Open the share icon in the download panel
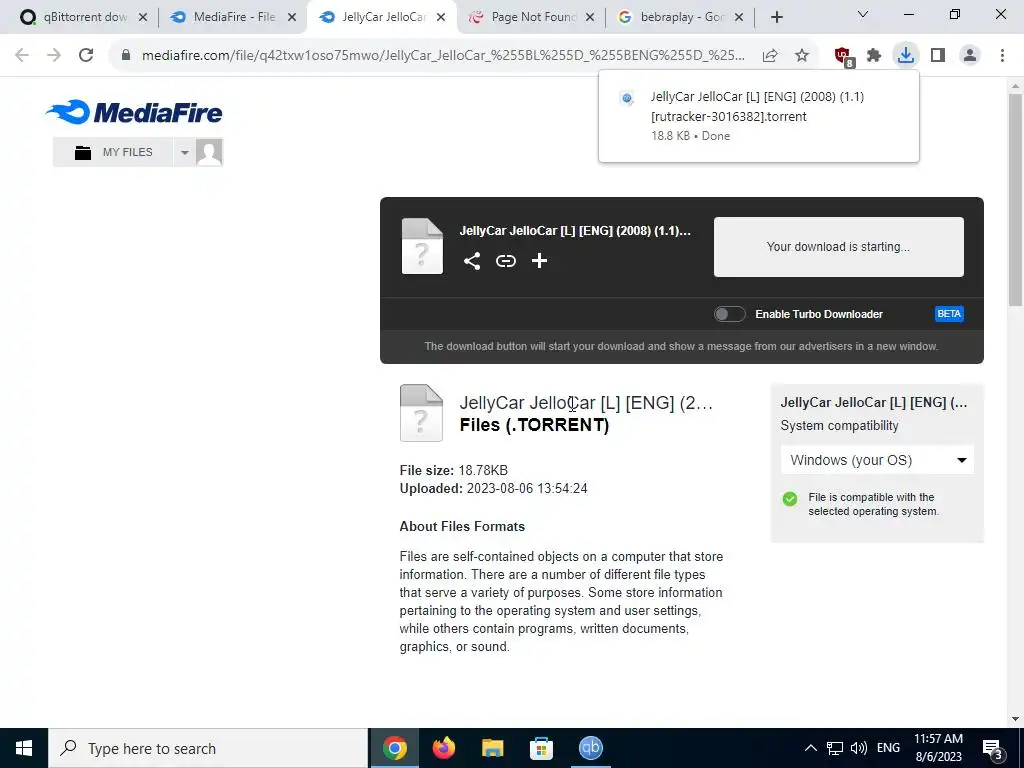 coord(472,261)
